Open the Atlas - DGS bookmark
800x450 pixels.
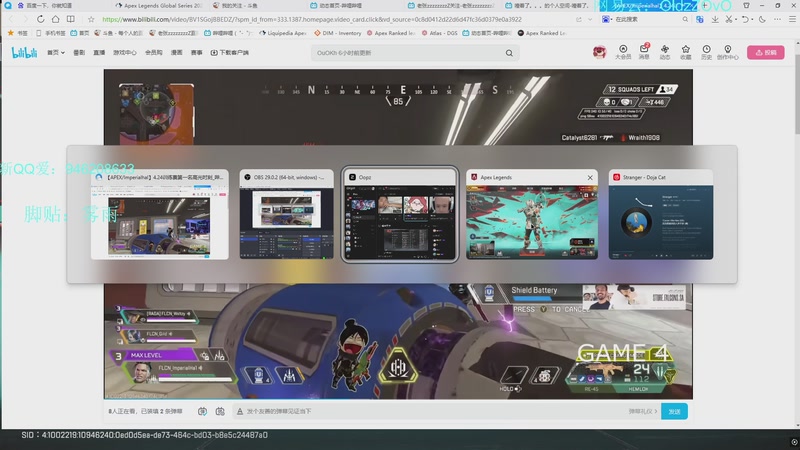pos(439,33)
